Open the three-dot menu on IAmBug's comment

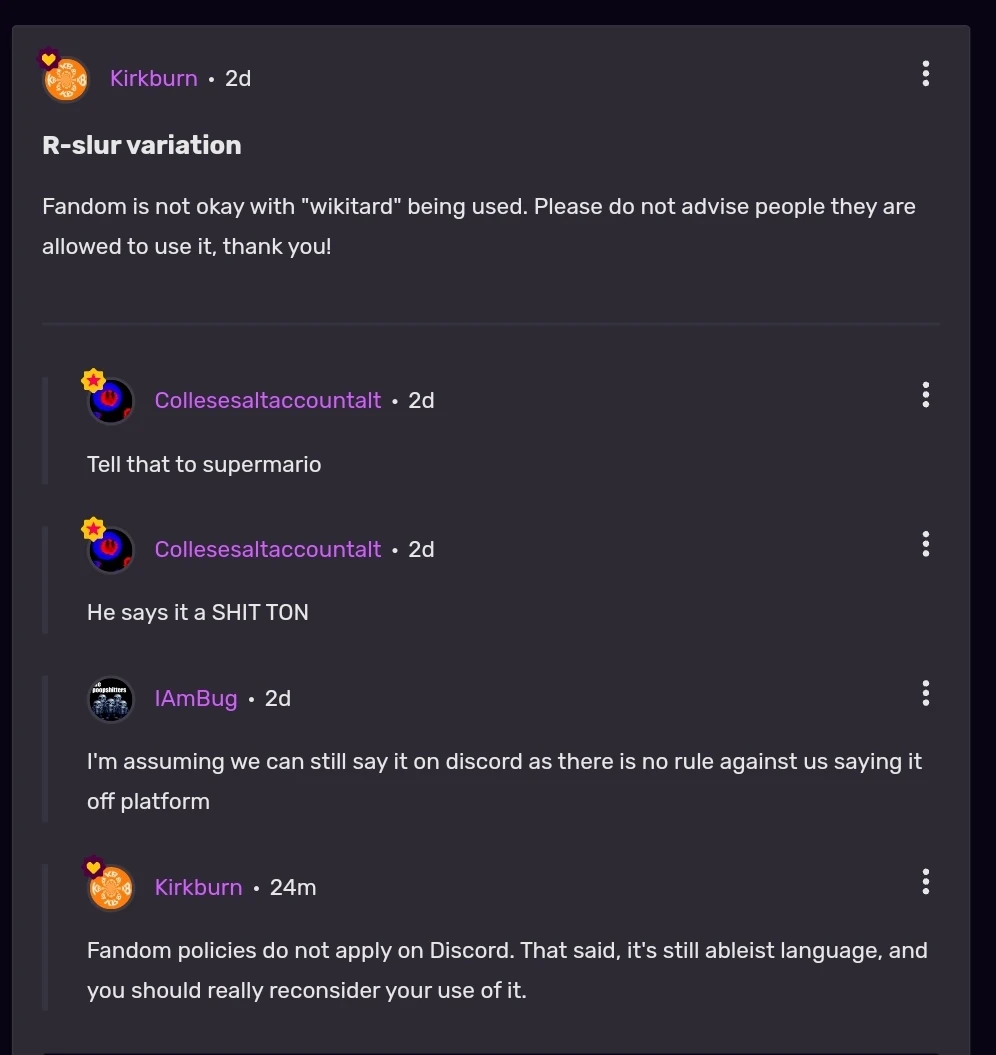[926, 693]
